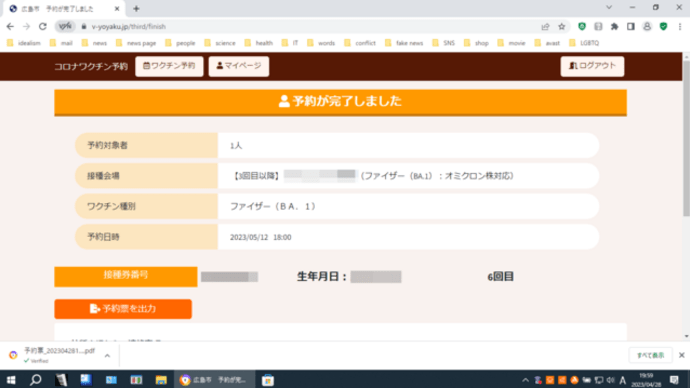The width and height of the screenshot is (690, 388).
Task: Open Windows taskbar search
Action: tap(36, 380)
